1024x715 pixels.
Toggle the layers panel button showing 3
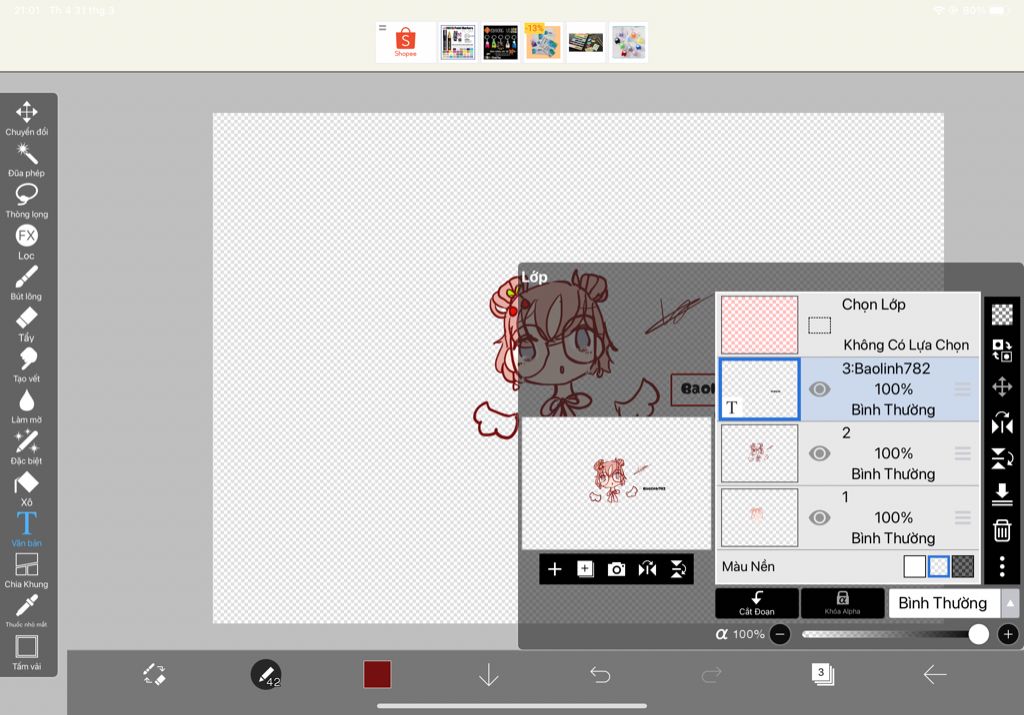[823, 674]
